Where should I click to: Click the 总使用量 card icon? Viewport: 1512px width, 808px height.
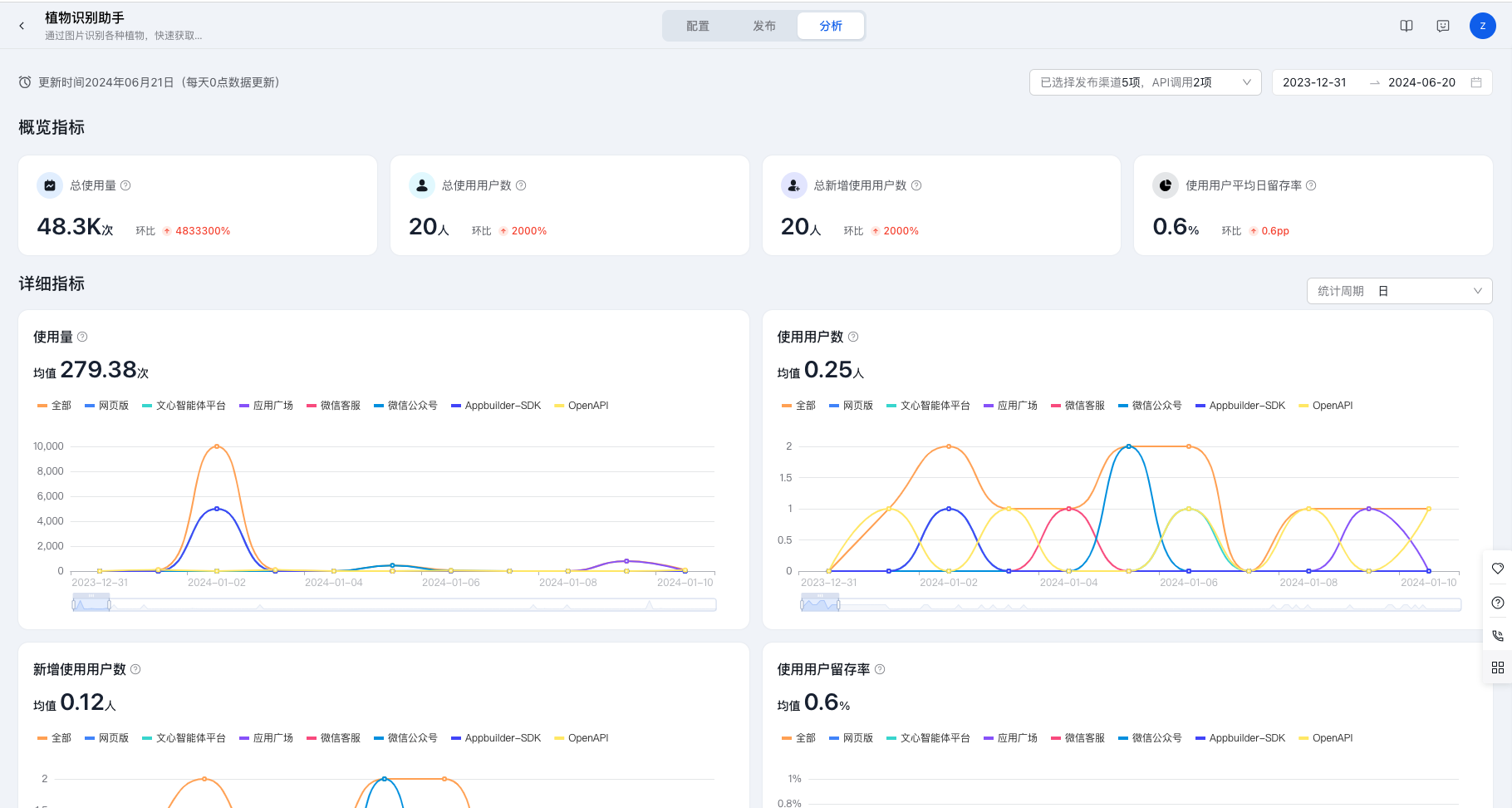click(x=50, y=185)
